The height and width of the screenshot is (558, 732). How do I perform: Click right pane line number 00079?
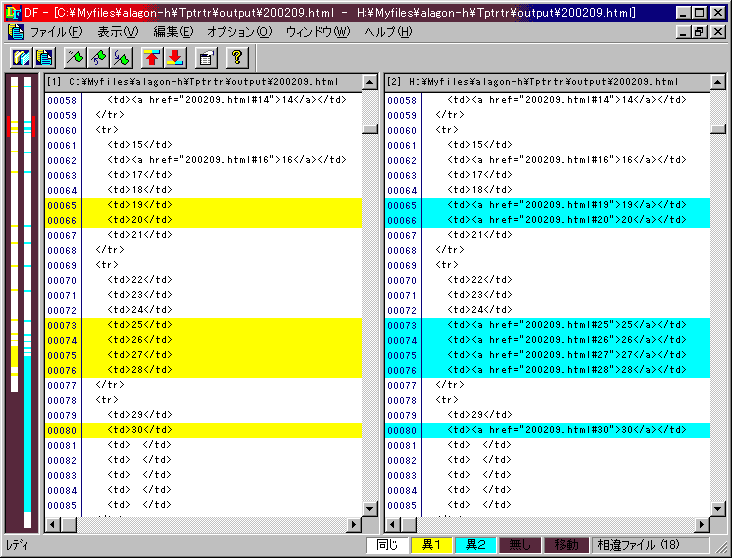click(x=402, y=415)
